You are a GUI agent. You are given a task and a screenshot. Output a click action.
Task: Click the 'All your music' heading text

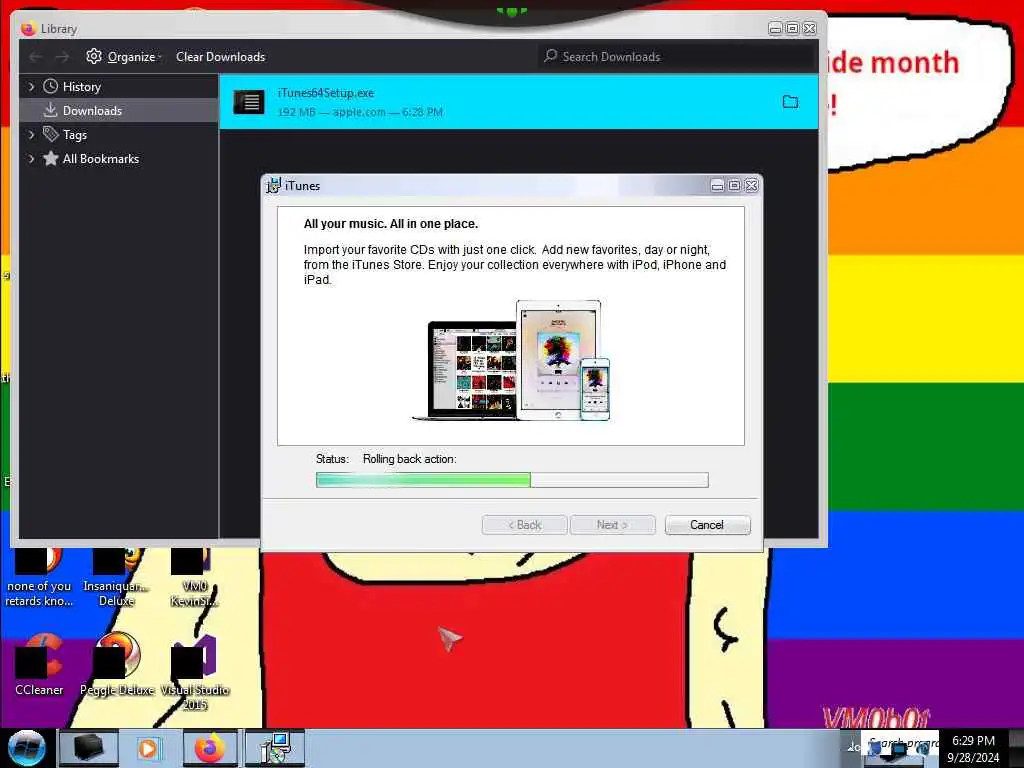(x=391, y=224)
